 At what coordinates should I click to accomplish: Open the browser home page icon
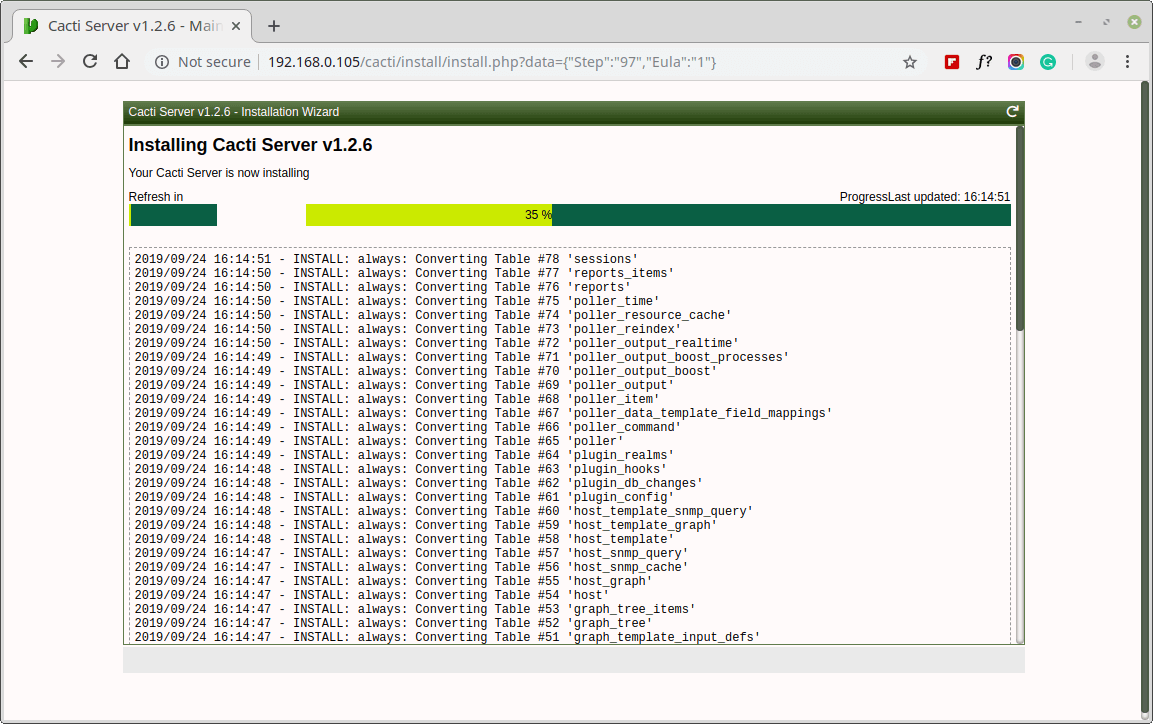[x=122, y=62]
